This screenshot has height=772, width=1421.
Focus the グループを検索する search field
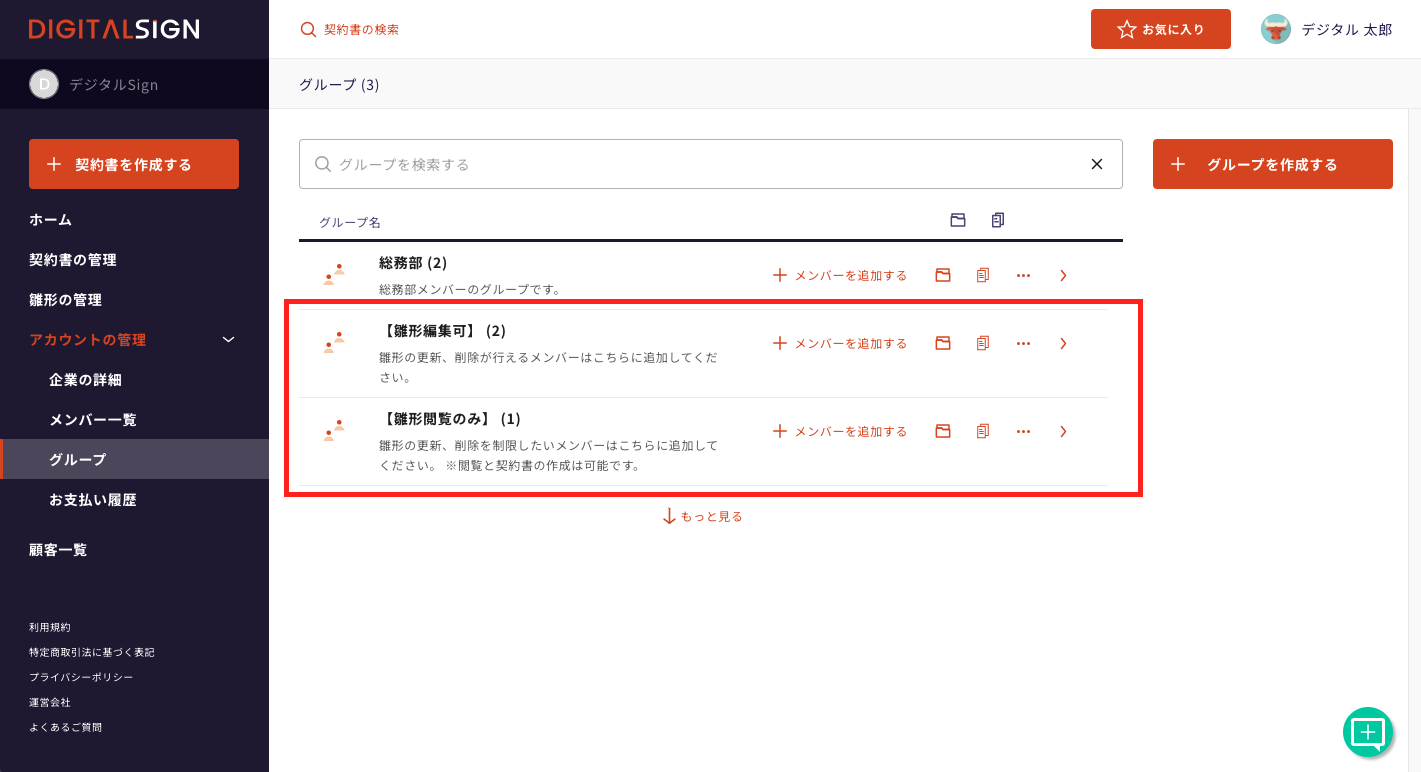[x=700, y=164]
